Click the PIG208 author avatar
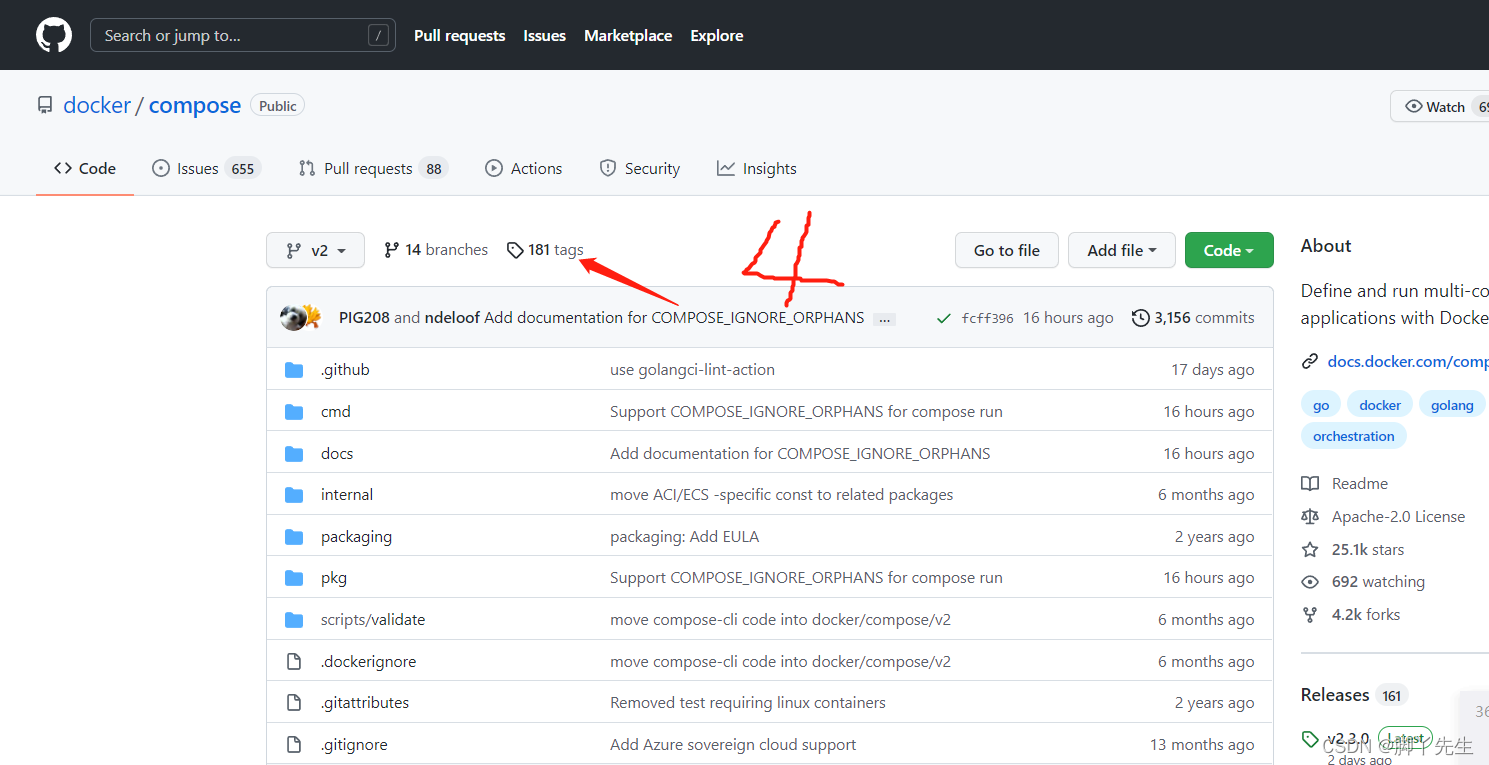1489x765 pixels. click(293, 318)
